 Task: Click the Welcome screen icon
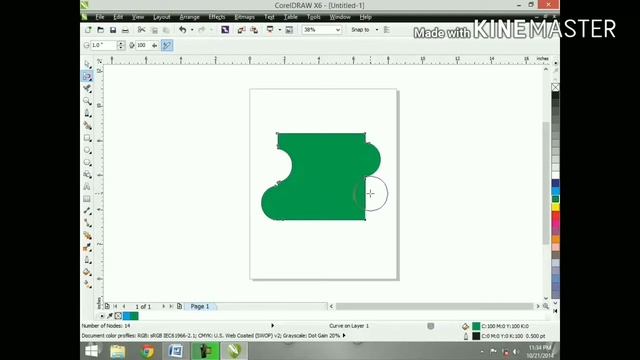289,30
